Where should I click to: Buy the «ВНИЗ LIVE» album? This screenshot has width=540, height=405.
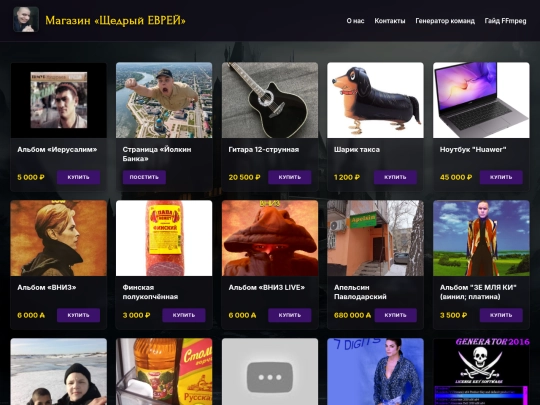click(x=290, y=315)
